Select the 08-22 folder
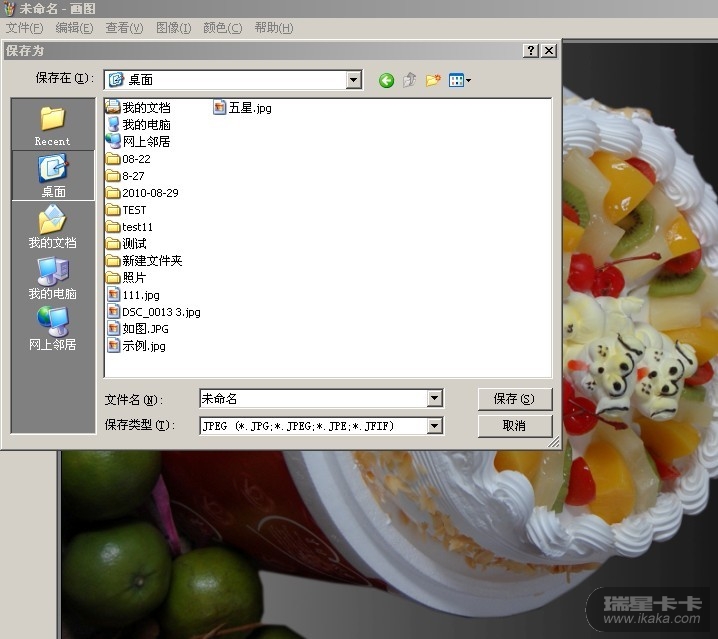Viewport: 718px width, 639px height. coord(129,159)
